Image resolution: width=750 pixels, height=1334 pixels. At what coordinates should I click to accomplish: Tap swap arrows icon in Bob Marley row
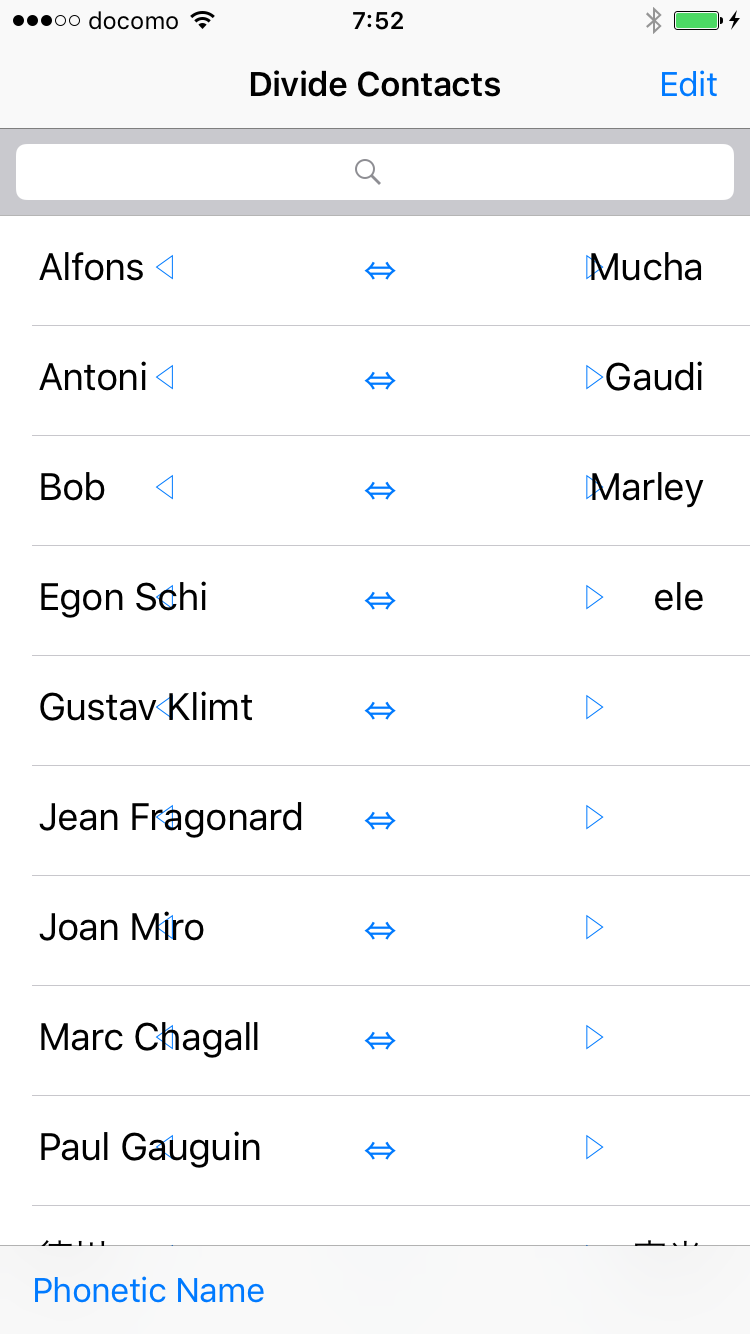click(380, 489)
